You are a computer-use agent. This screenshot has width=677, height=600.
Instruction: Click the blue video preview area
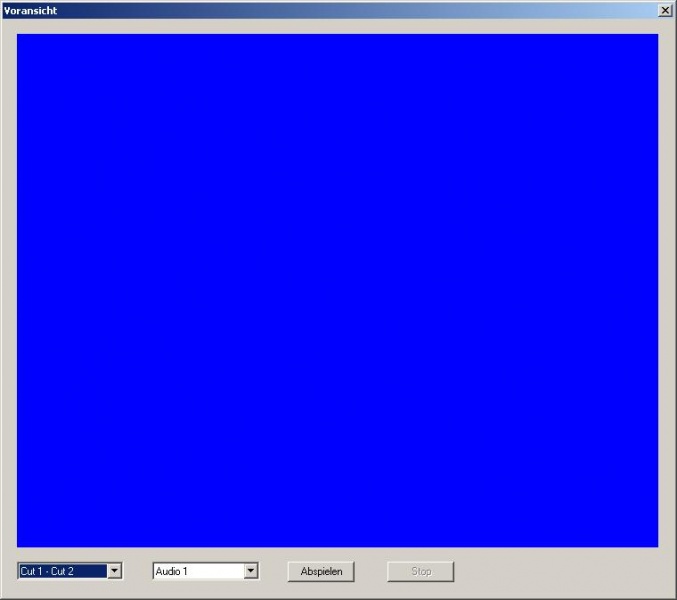[x=337, y=290]
